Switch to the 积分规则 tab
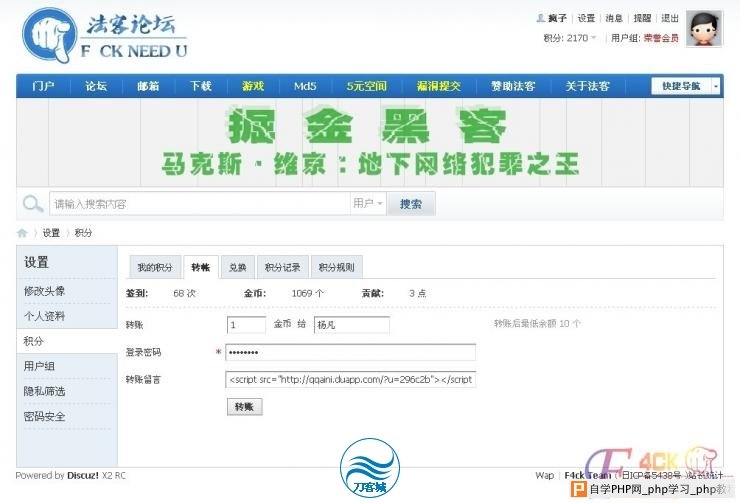740x503 pixels. (x=336, y=267)
